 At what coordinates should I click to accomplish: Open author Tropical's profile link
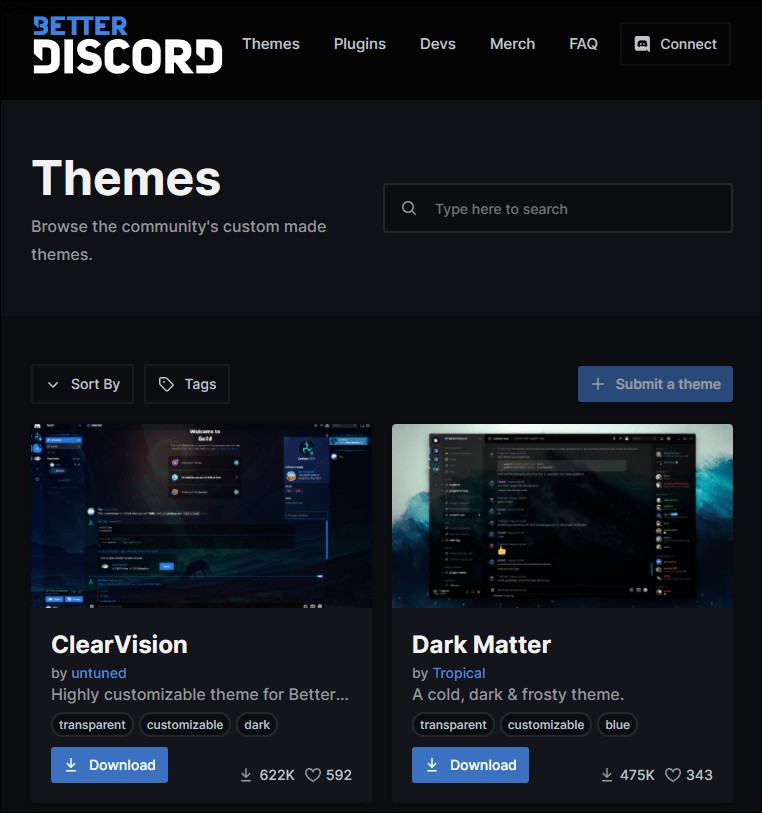click(x=459, y=673)
